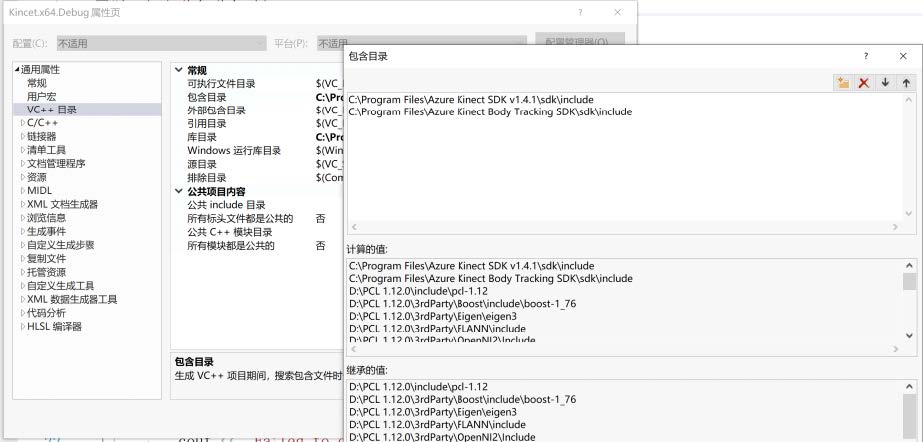The image size is (923, 442).
Task: Select XML 数据生成器工具 tree item
Action: (72, 299)
